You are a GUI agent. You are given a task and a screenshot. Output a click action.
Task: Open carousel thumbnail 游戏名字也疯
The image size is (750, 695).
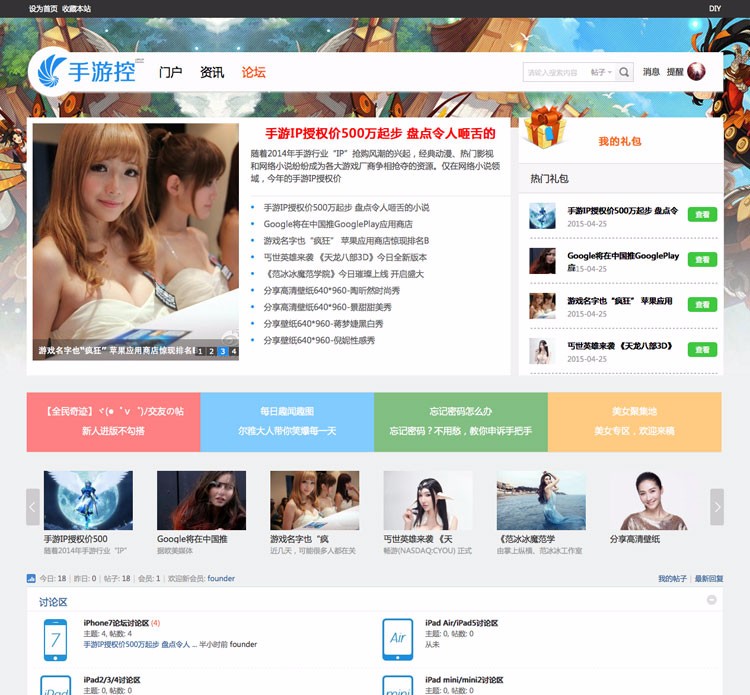(315, 500)
